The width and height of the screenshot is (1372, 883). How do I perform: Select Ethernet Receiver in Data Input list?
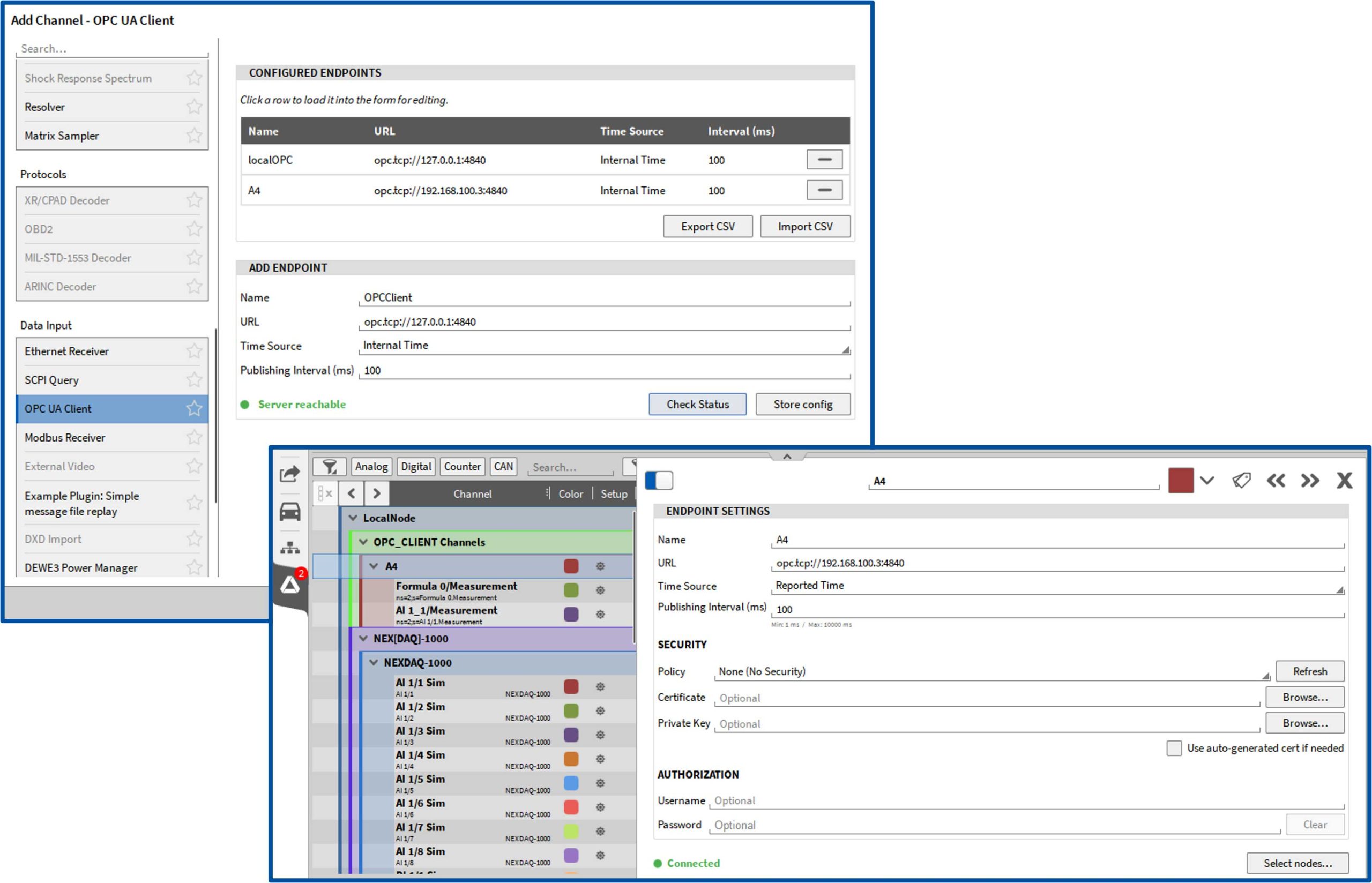112,351
